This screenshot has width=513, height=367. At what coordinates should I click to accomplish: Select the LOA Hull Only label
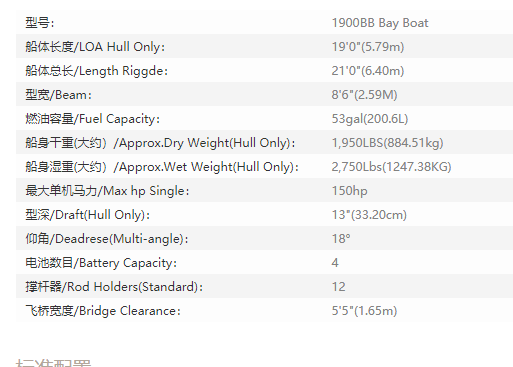pos(95,47)
